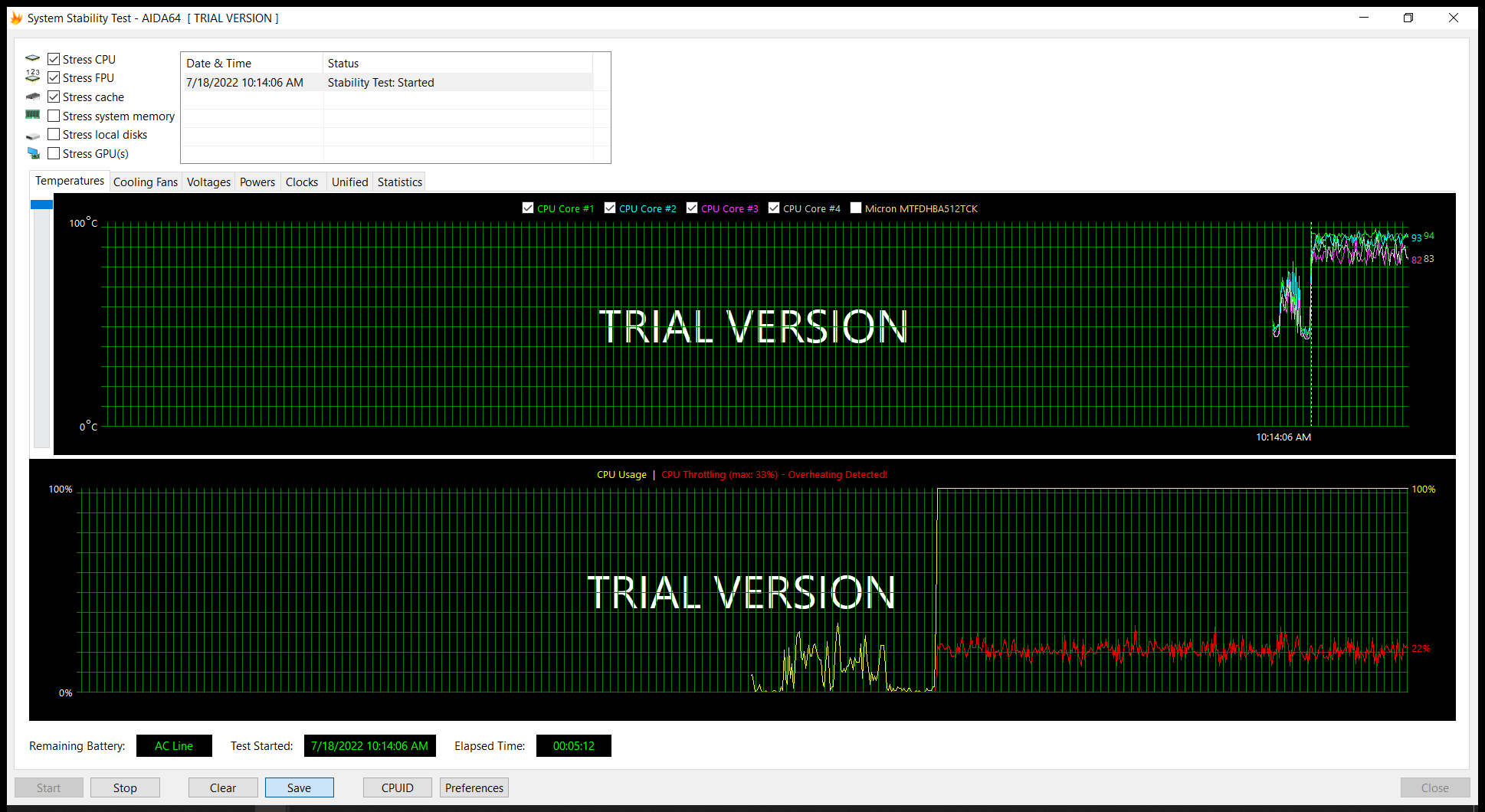Click the Stress CPU chip icon
The height and width of the screenshot is (812, 1485).
pyautogui.click(x=32, y=58)
